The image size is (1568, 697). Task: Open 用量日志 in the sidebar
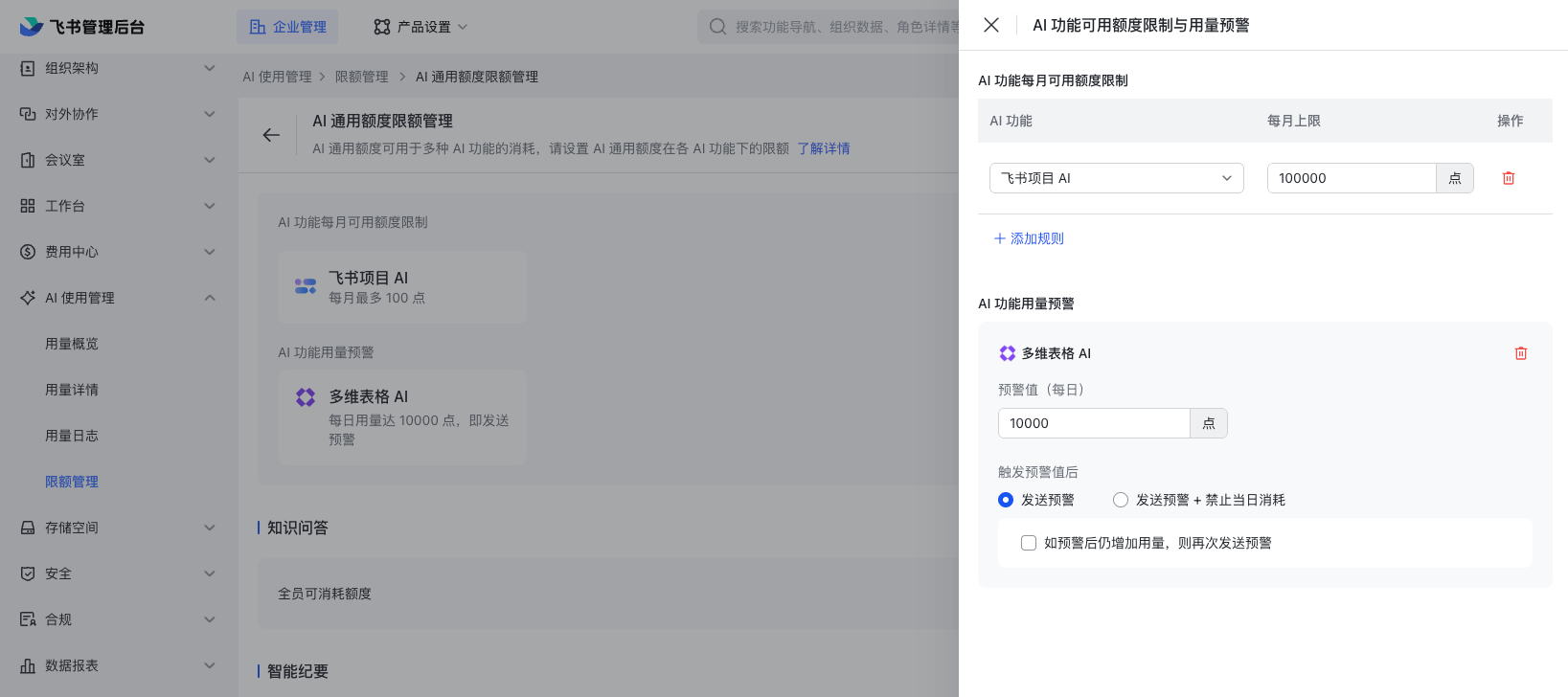(x=72, y=436)
